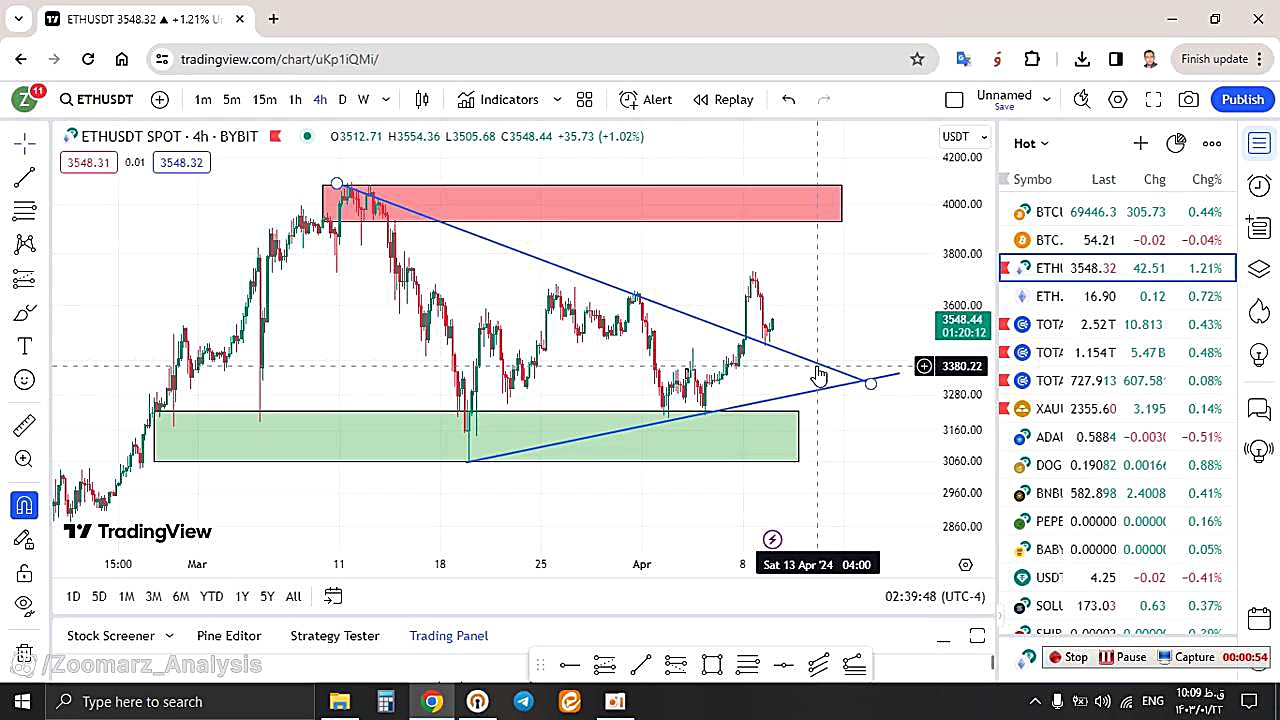Image resolution: width=1280 pixels, height=720 pixels.
Task: Open File Explorer from the taskbar
Action: 340,701
